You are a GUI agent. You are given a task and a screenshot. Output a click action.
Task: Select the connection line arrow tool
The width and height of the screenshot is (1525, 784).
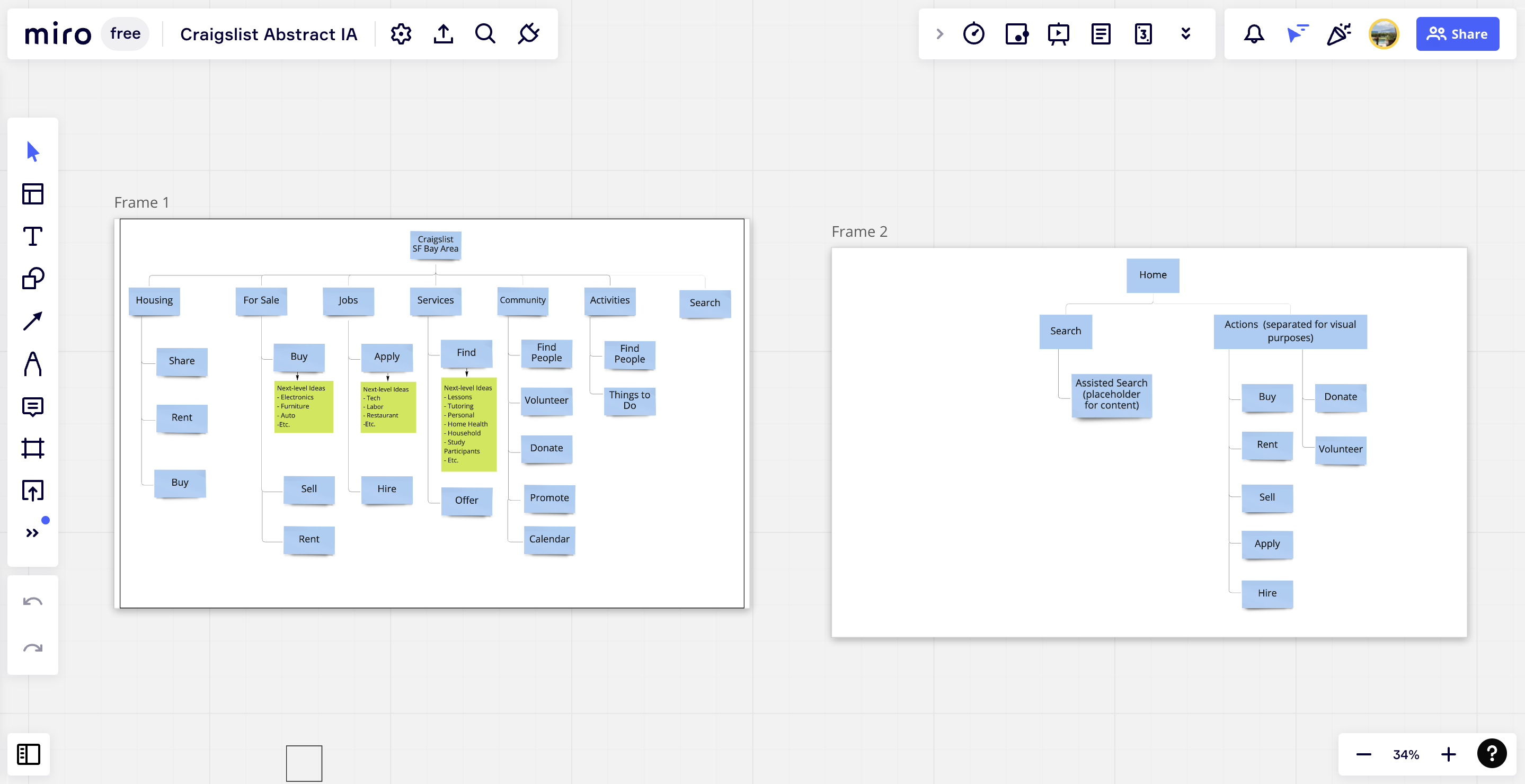coord(32,320)
